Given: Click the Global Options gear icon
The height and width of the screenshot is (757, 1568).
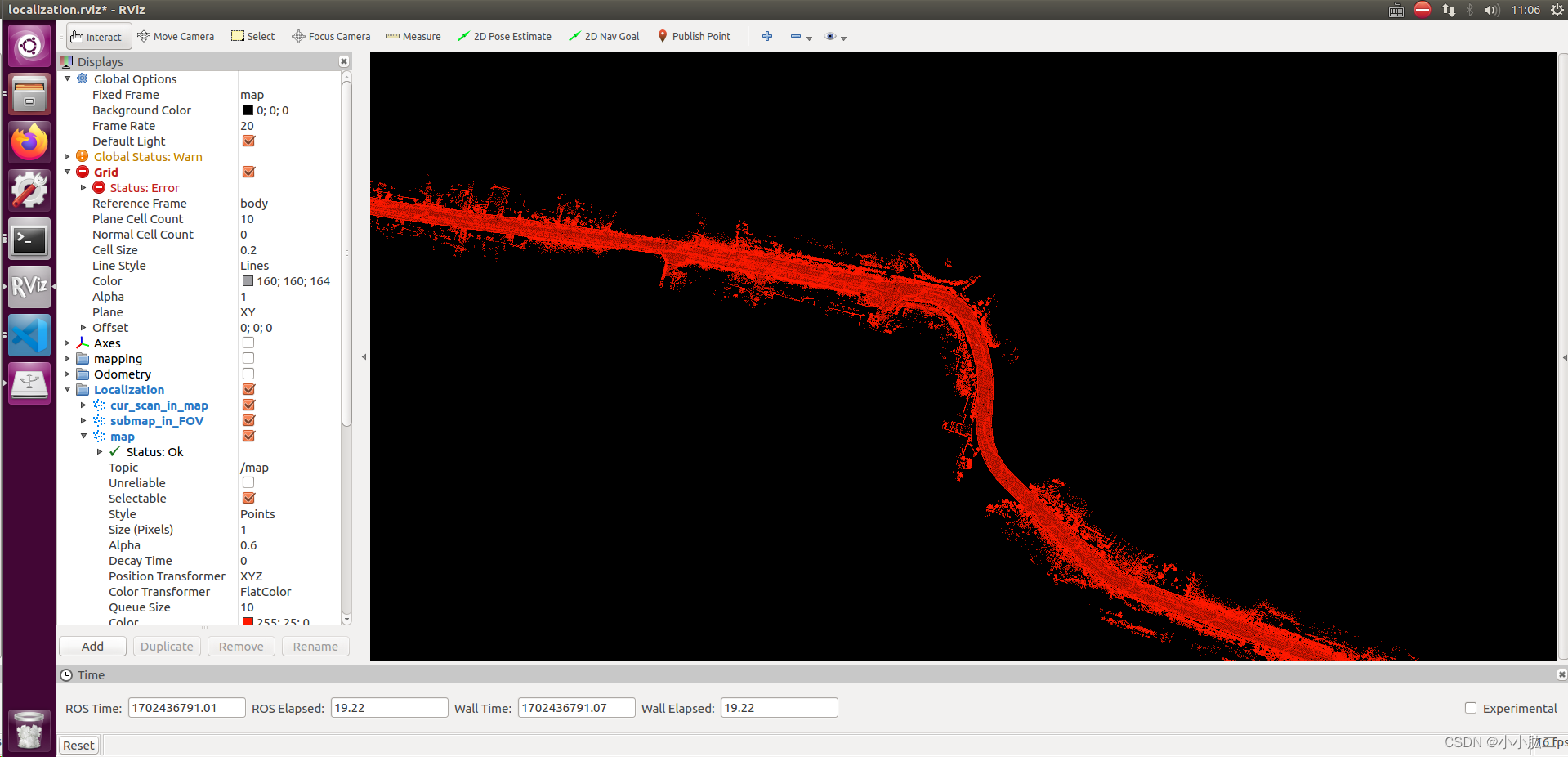Looking at the screenshot, I should (x=83, y=78).
